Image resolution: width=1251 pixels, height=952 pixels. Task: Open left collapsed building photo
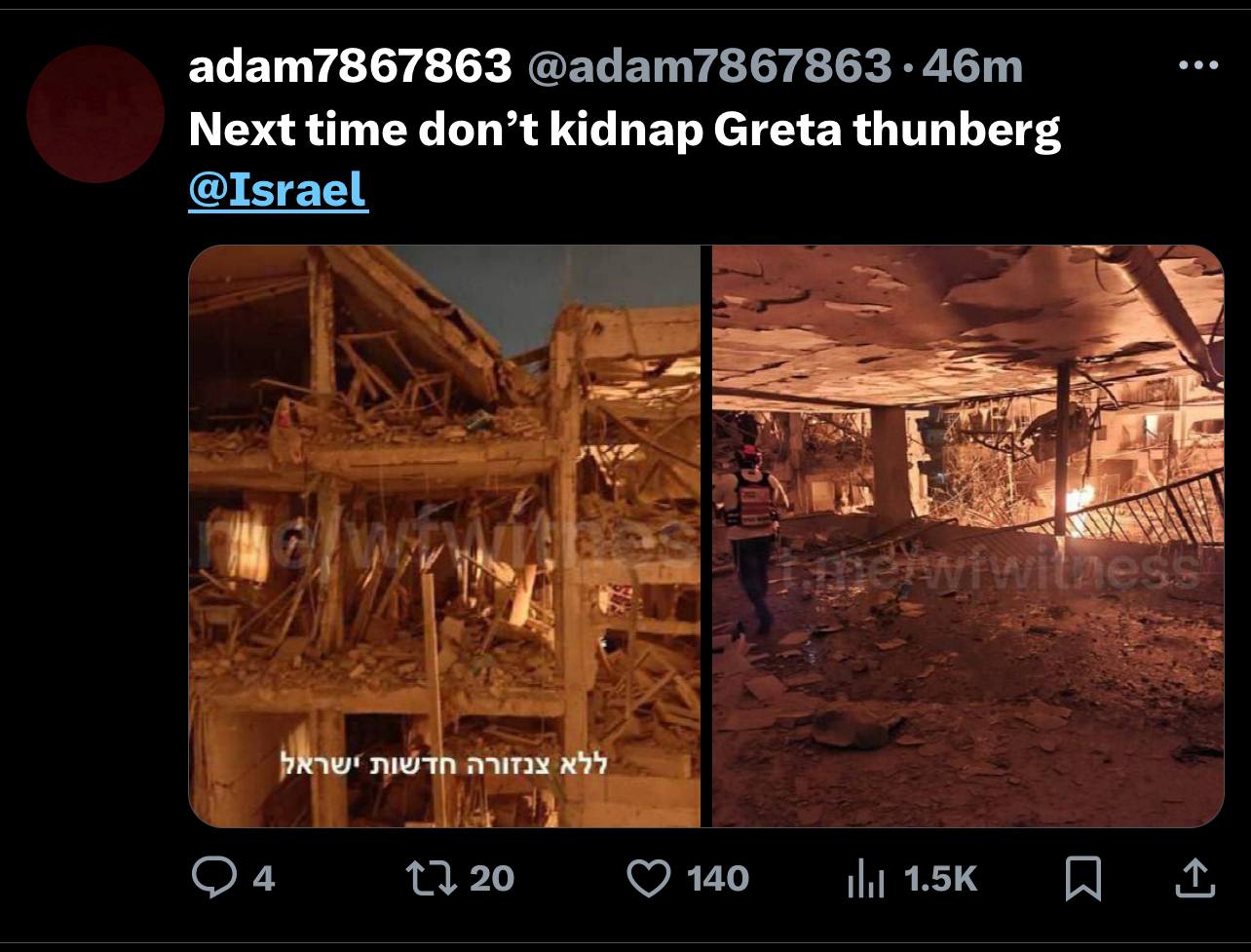pyautogui.click(x=444, y=536)
